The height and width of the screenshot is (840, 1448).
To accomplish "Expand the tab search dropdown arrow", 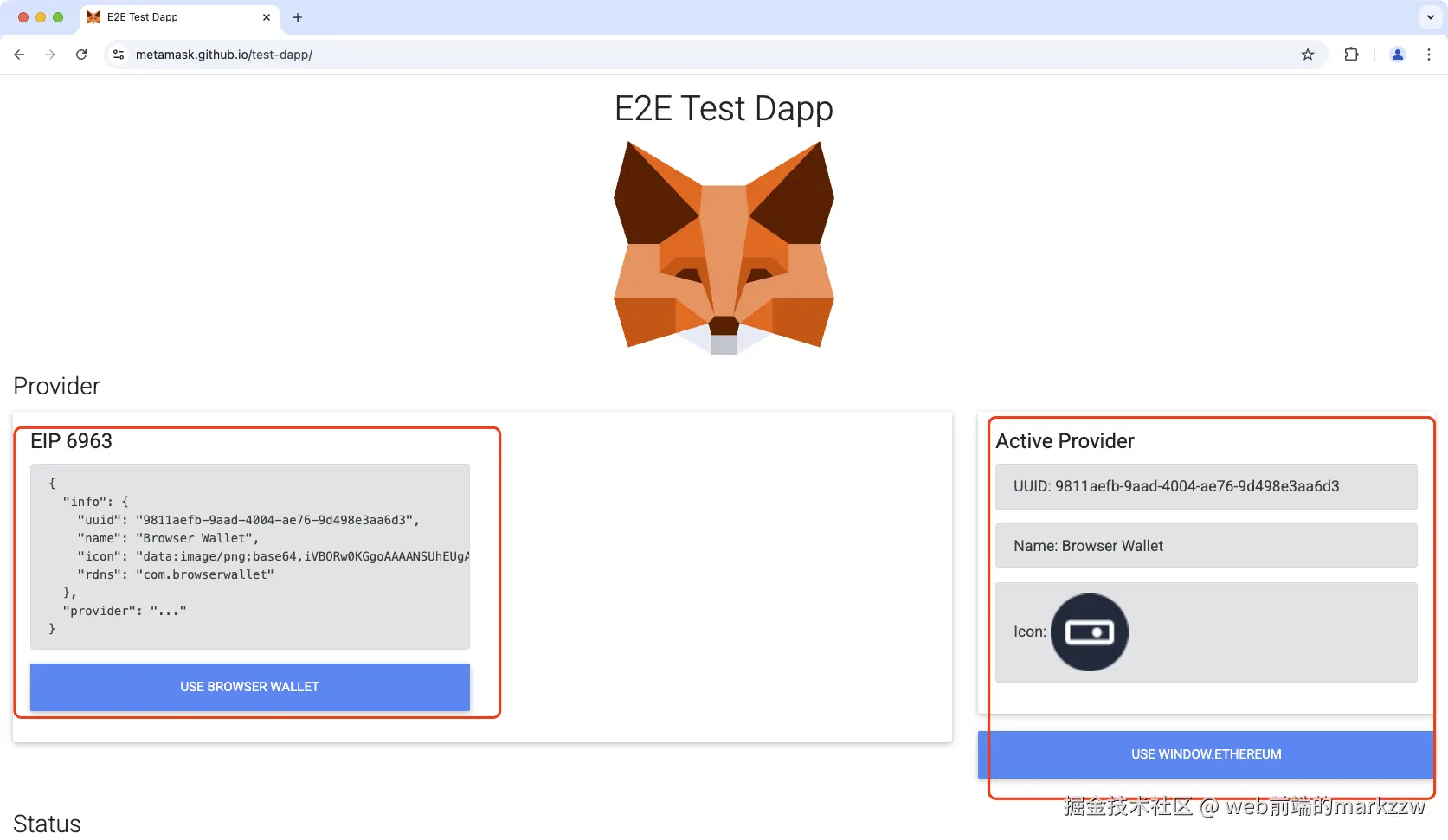I will [x=1431, y=17].
